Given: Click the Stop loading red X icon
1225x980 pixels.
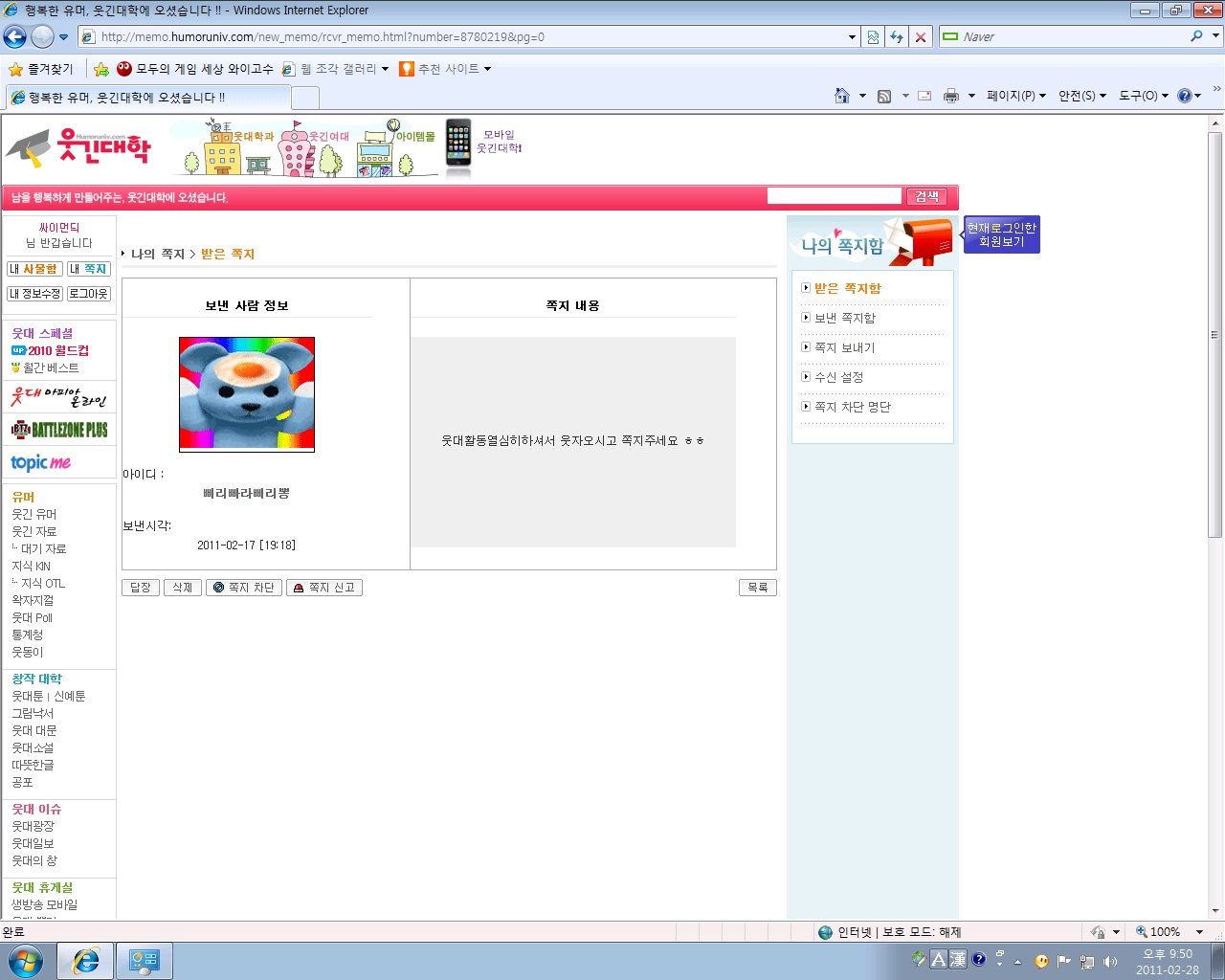Looking at the screenshot, I should [921, 37].
